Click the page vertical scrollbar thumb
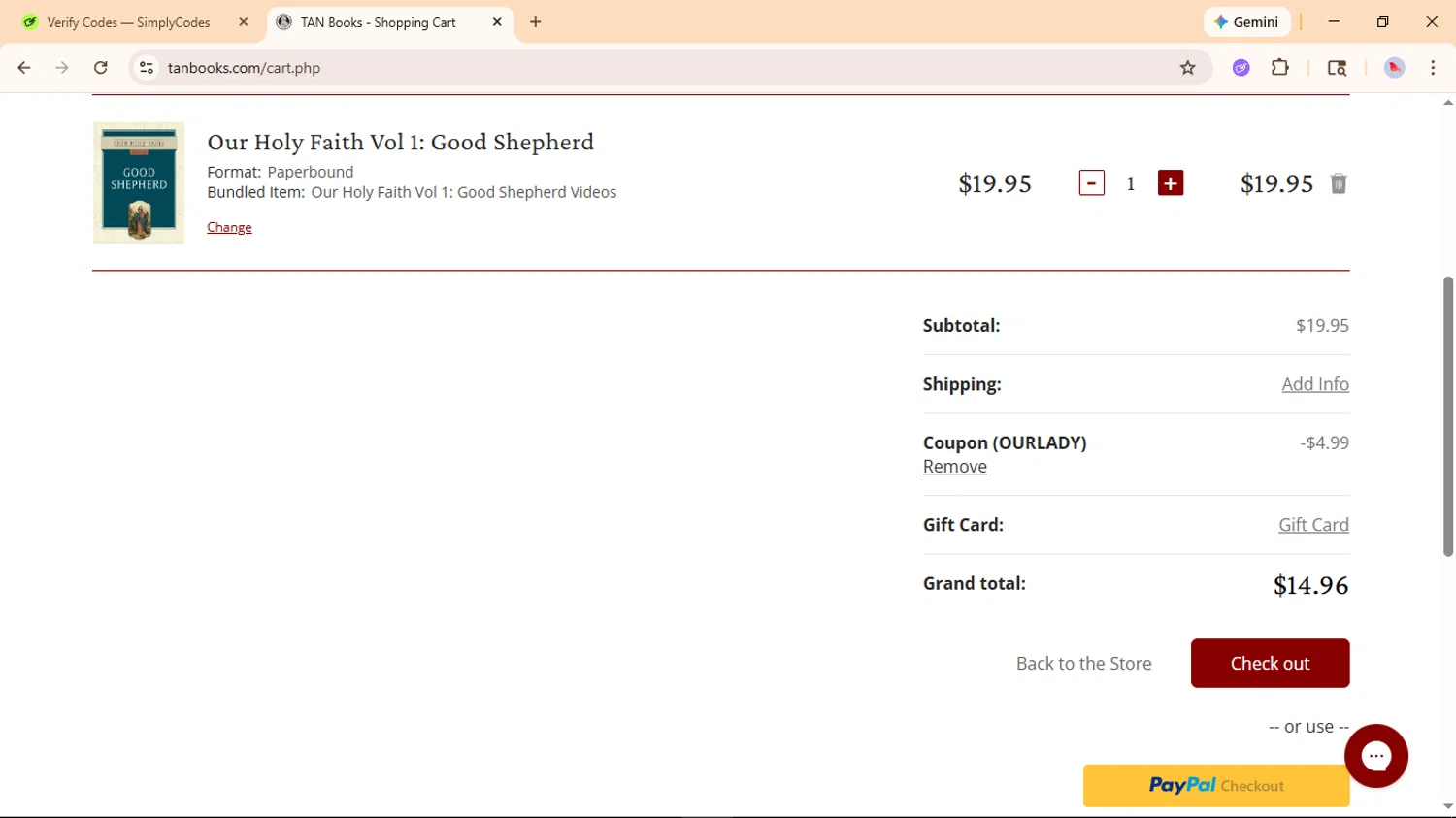 [x=1448, y=416]
